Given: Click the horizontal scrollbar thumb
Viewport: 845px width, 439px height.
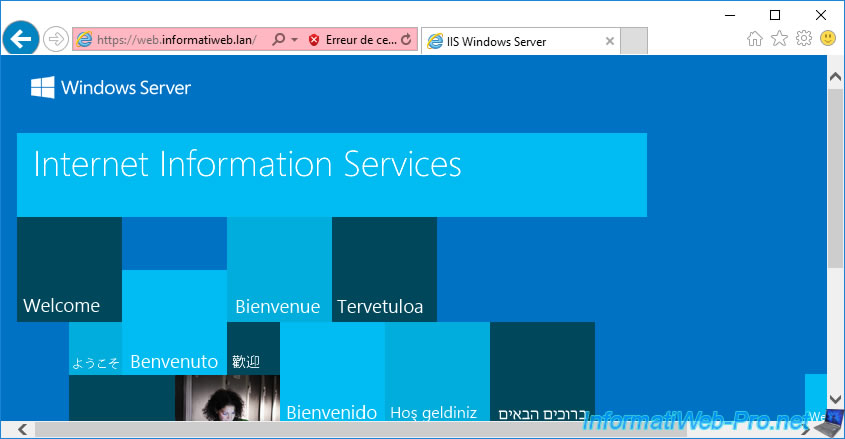Looking at the screenshot, I should coord(361,429).
